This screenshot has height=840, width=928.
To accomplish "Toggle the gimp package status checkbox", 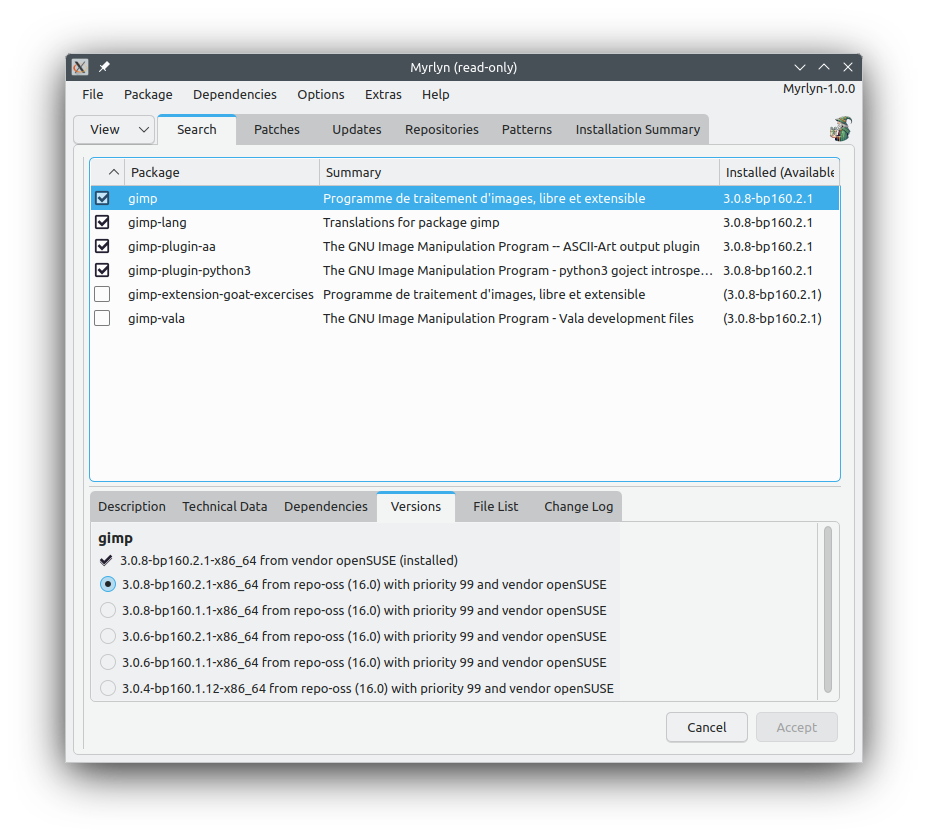I will tap(102, 199).
